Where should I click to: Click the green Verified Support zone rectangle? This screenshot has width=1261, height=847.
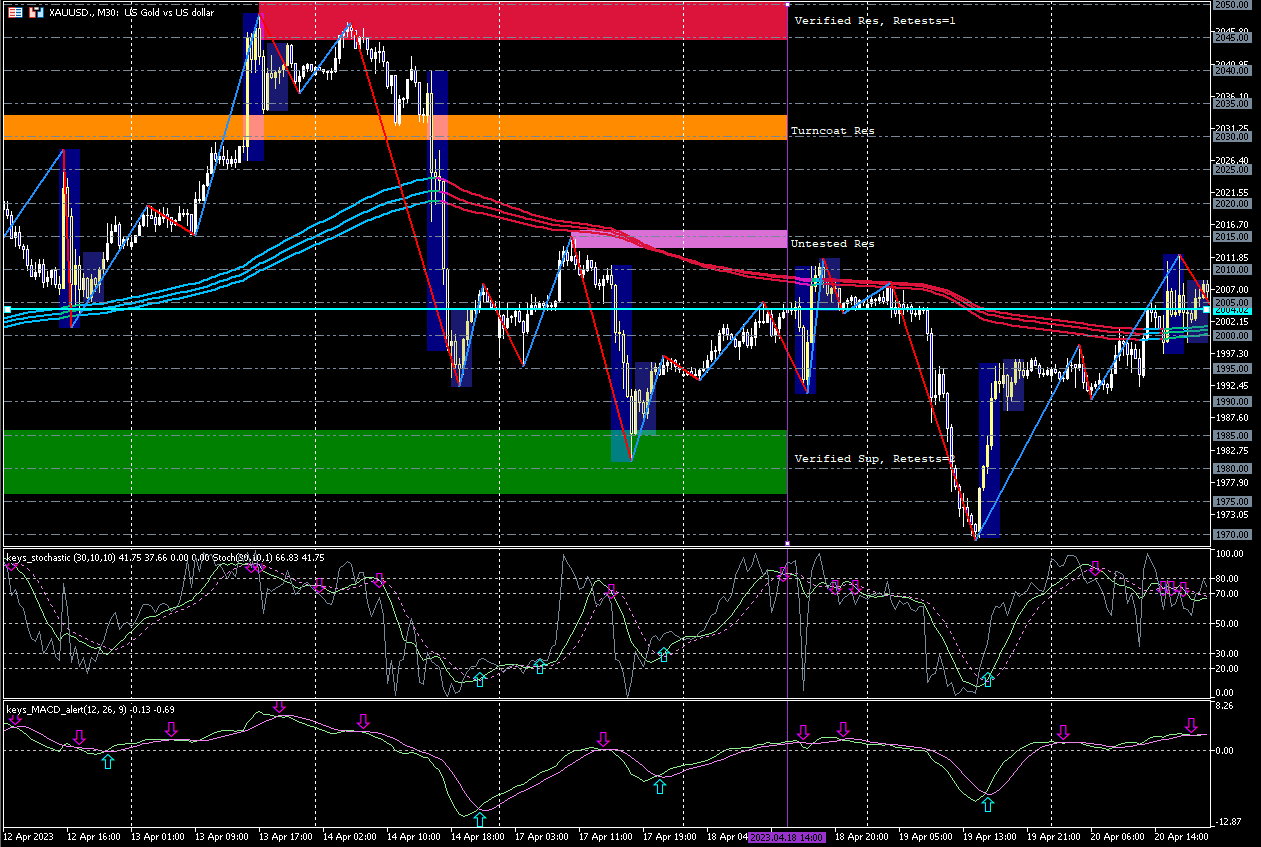(x=395, y=462)
